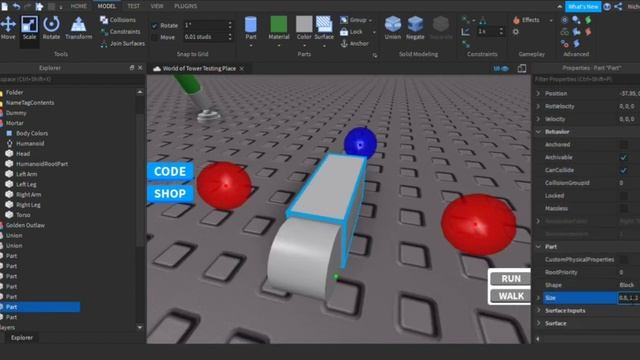Click the viewport maximize icon
The image size is (640, 360).
[x=522, y=69]
